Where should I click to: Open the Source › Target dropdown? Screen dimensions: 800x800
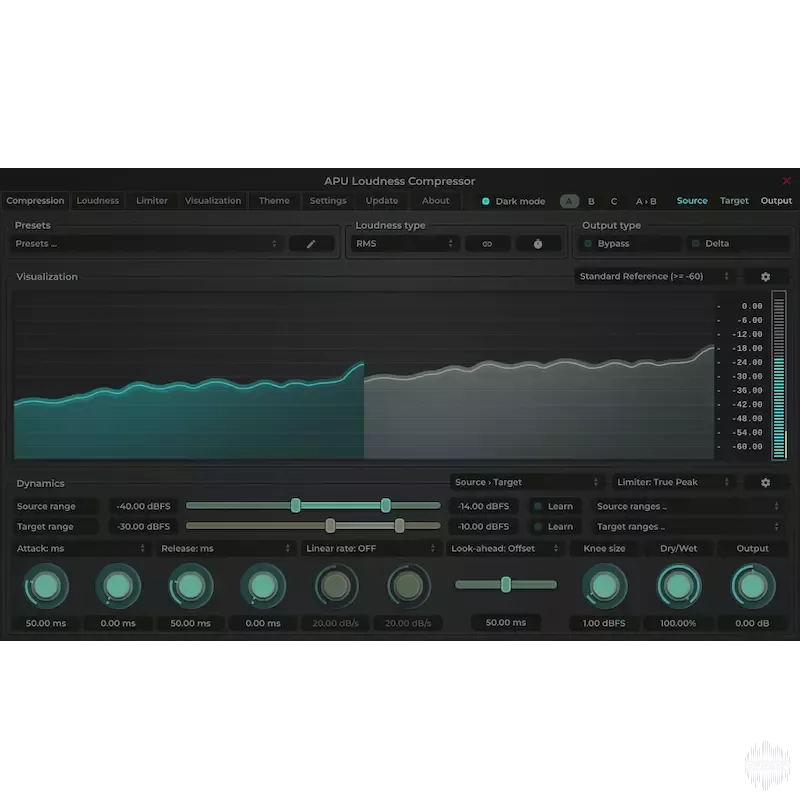pyautogui.click(x=527, y=482)
